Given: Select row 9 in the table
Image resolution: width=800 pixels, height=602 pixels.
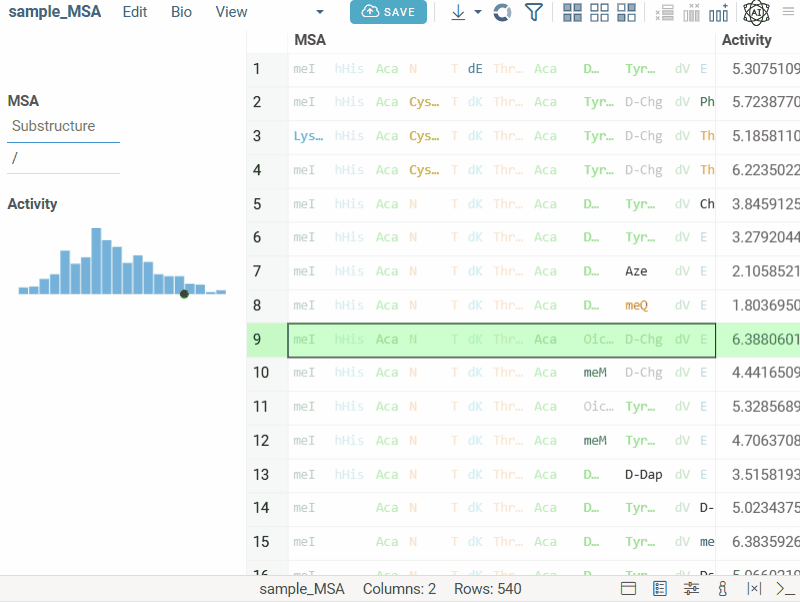Looking at the screenshot, I should [x=257, y=340].
